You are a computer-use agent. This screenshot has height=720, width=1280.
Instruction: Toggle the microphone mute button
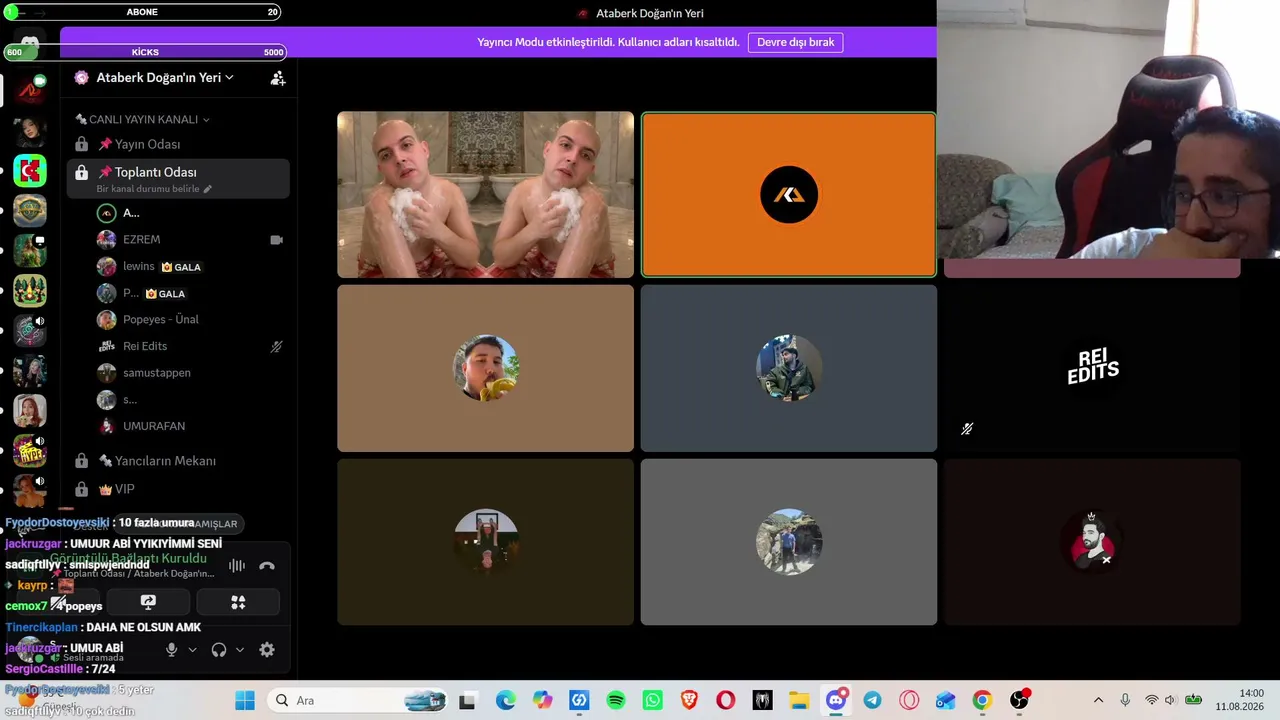(x=171, y=650)
